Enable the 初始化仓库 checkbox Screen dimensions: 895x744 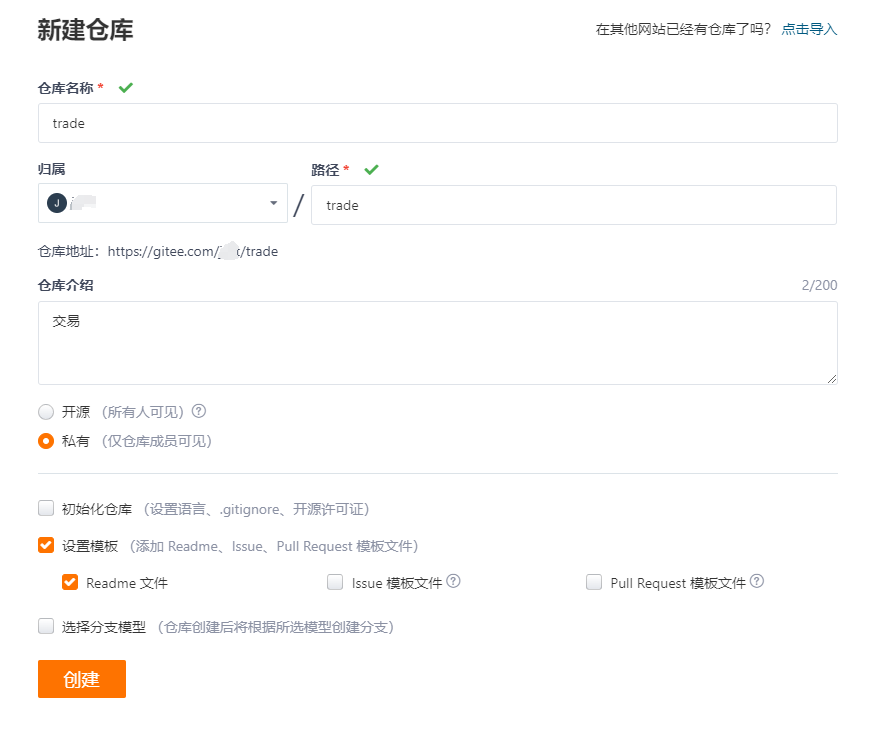tap(45, 508)
